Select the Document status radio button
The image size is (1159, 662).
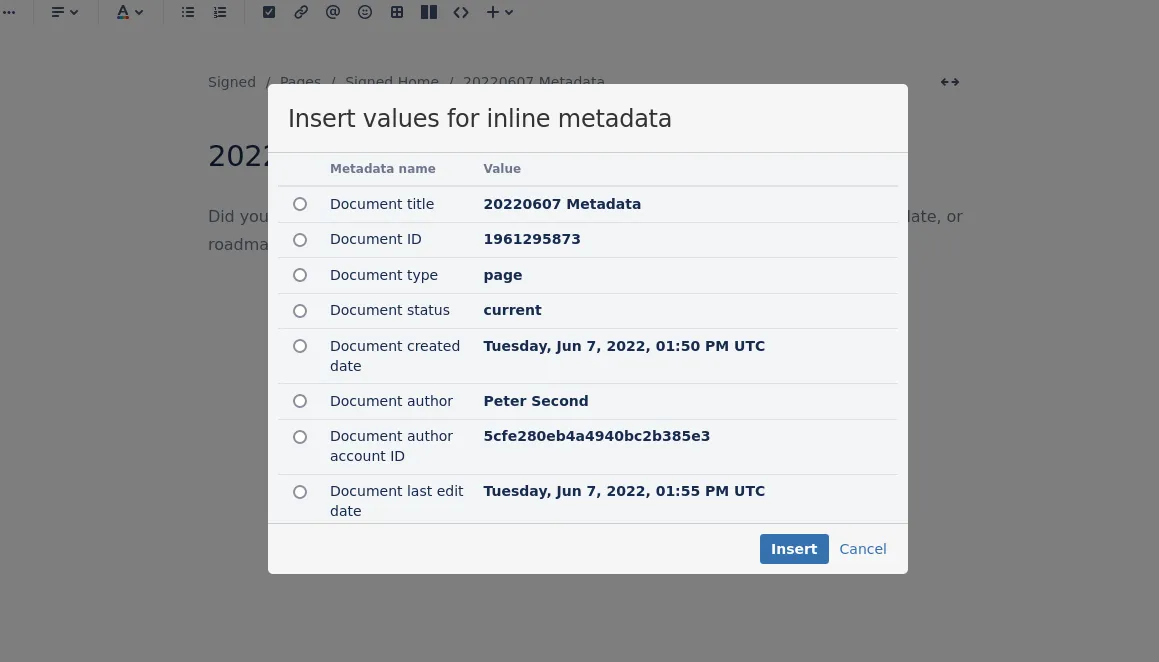pyautogui.click(x=299, y=311)
